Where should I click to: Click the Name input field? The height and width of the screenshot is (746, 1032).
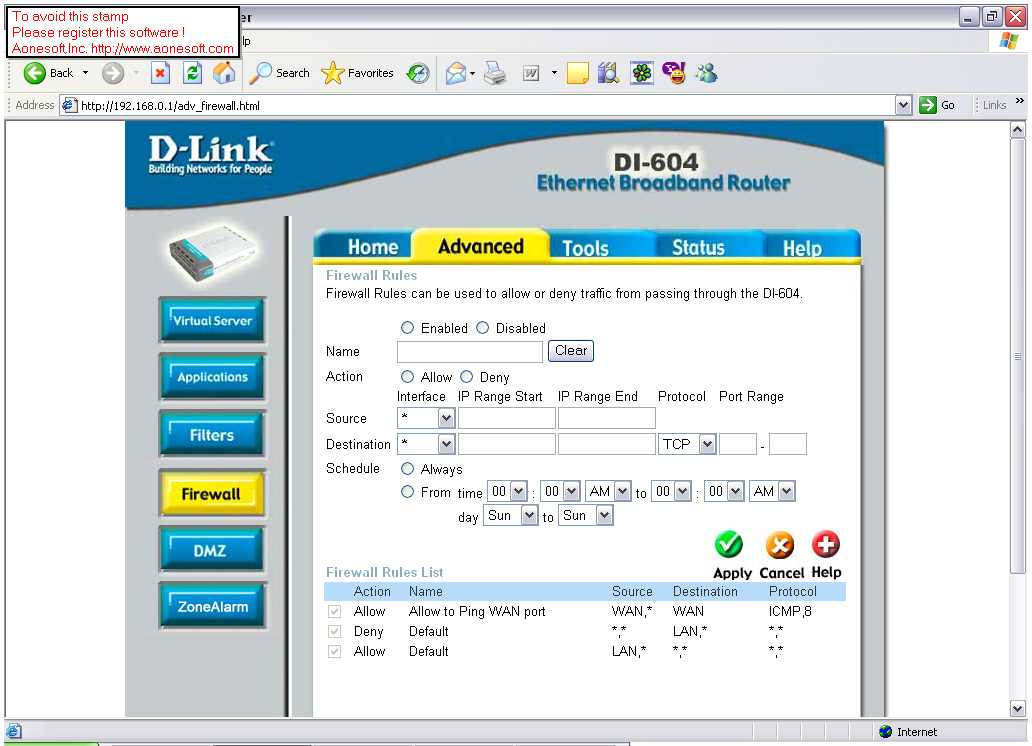click(470, 352)
